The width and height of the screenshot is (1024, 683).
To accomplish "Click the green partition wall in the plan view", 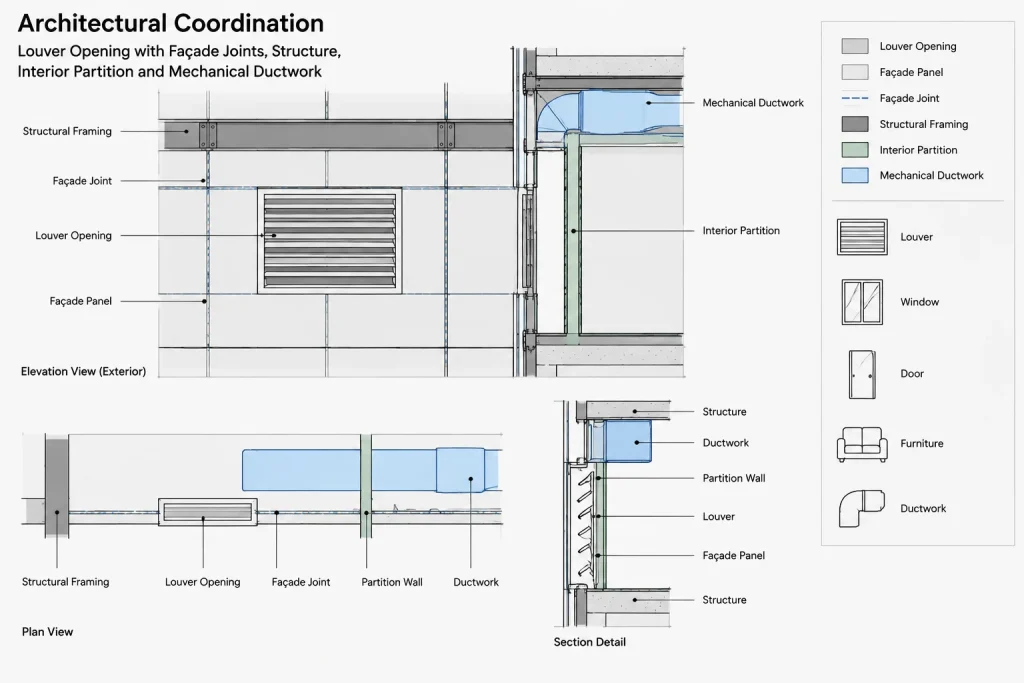I will tap(366, 486).
